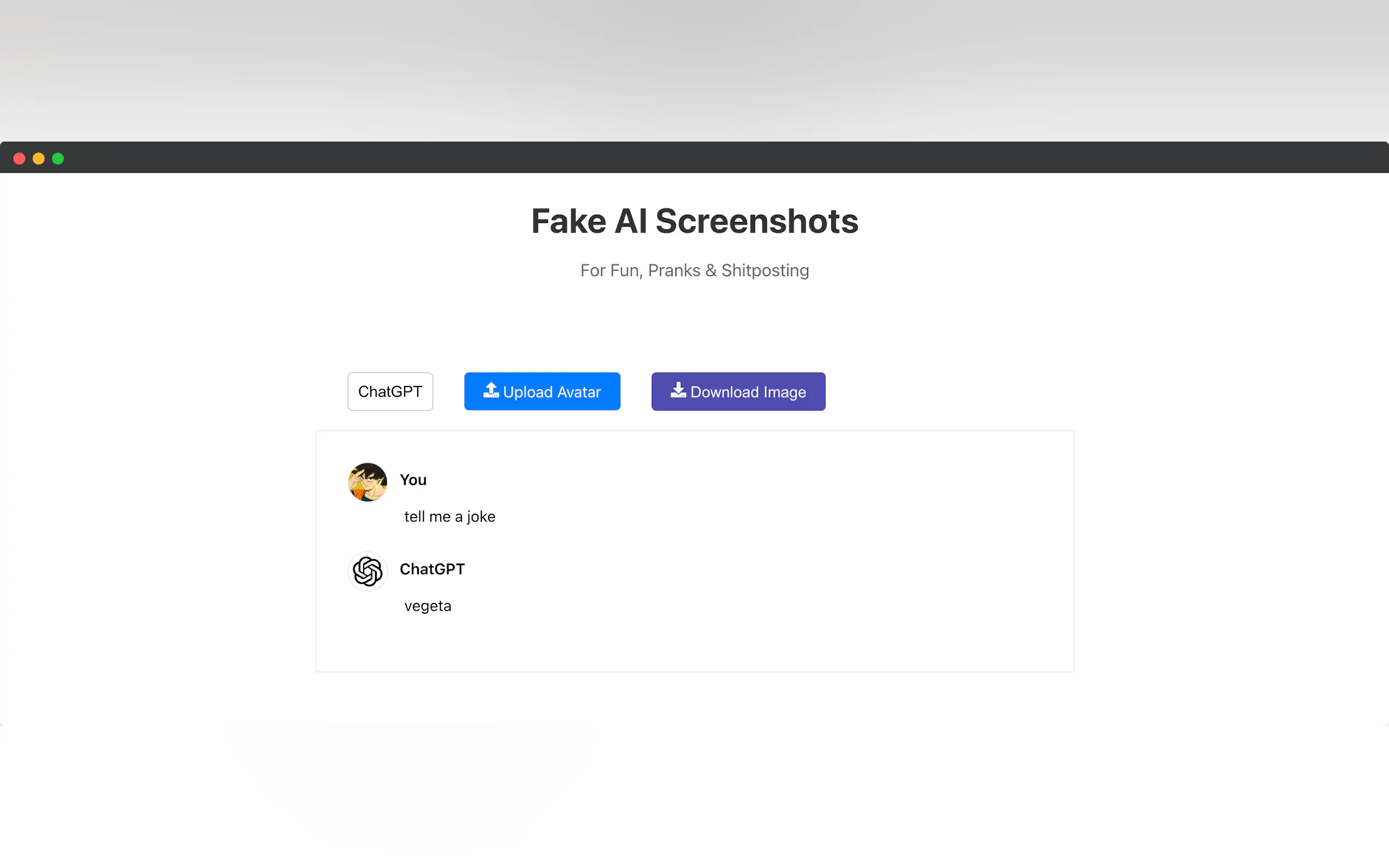The height and width of the screenshot is (868, 1389).
Task: Click the 'tell me a joke' message
Action: click(450, 516)
